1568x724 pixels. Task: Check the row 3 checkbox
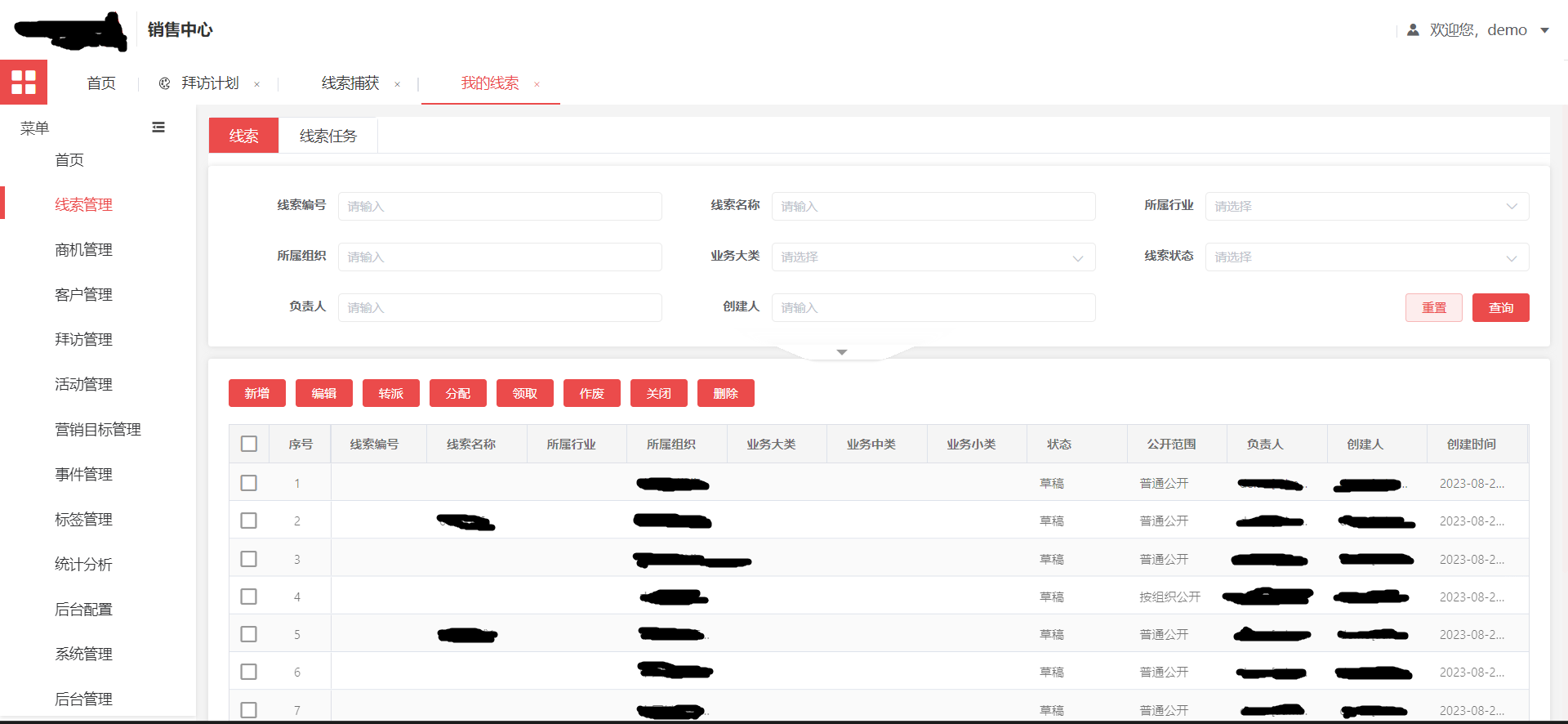pyautogui.click(x=249, y=559)
